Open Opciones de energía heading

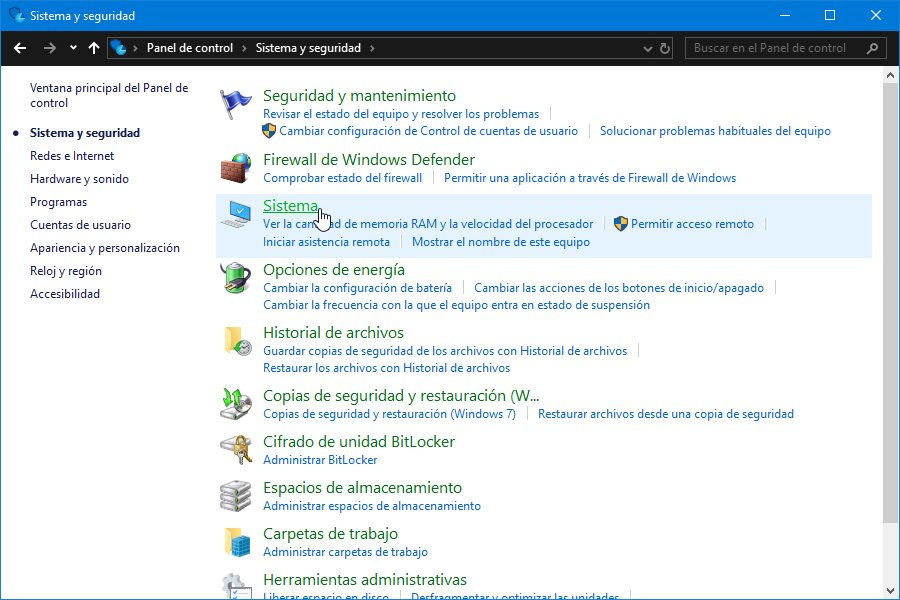pos(334,269)
